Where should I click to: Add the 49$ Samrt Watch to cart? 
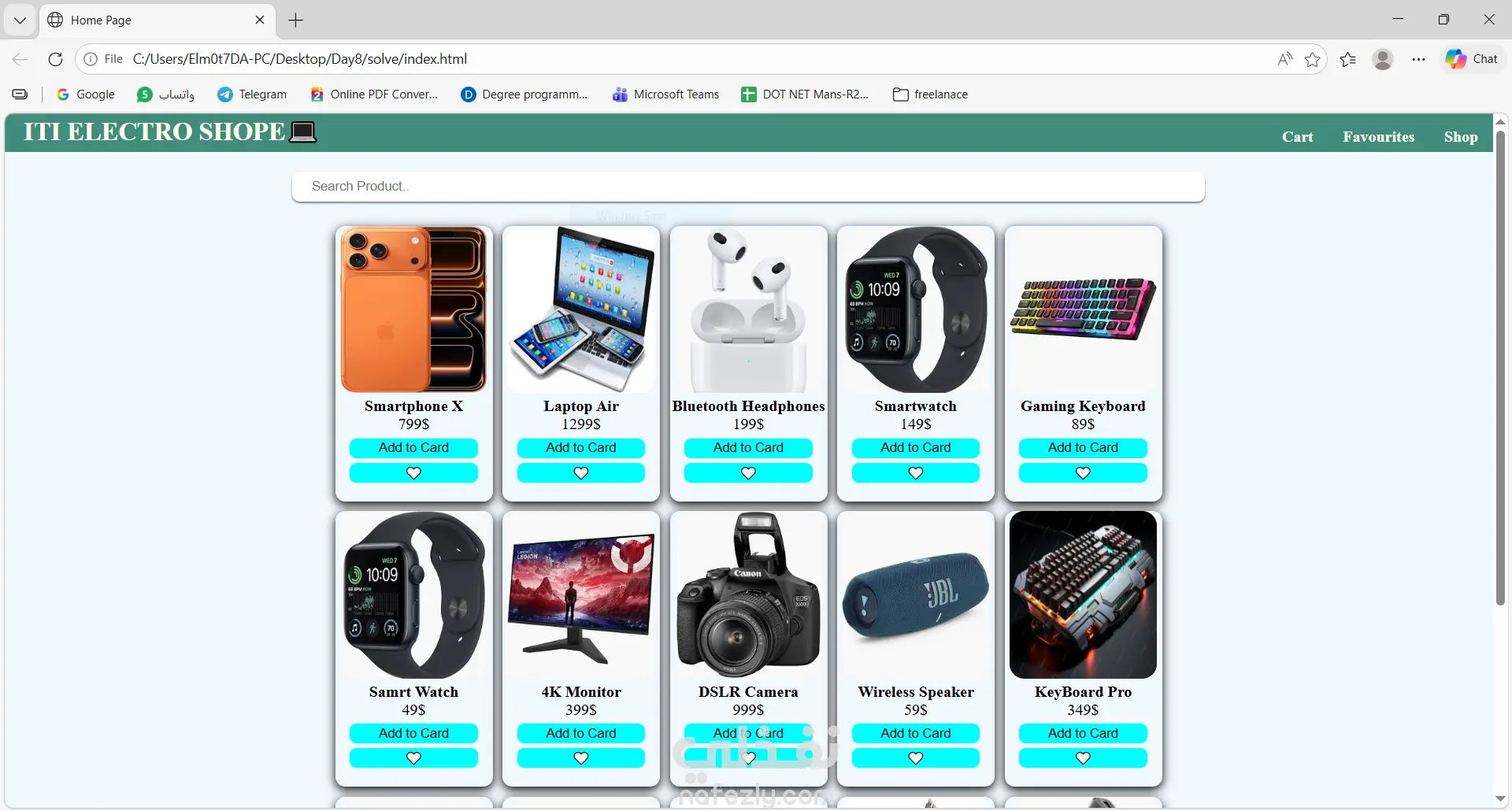(x=413, y=734)
